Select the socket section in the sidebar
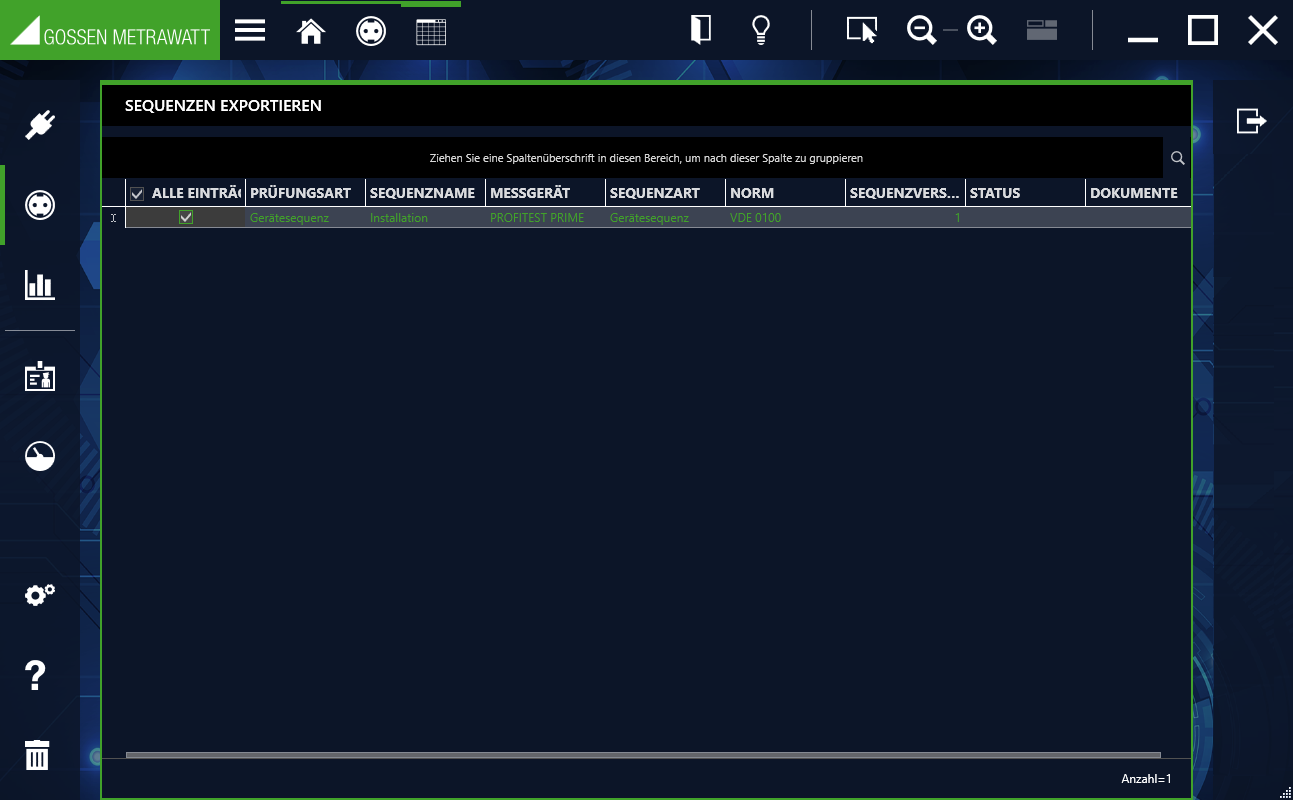1293x800 pixels. pyautogui.click(x=40, y=205)
